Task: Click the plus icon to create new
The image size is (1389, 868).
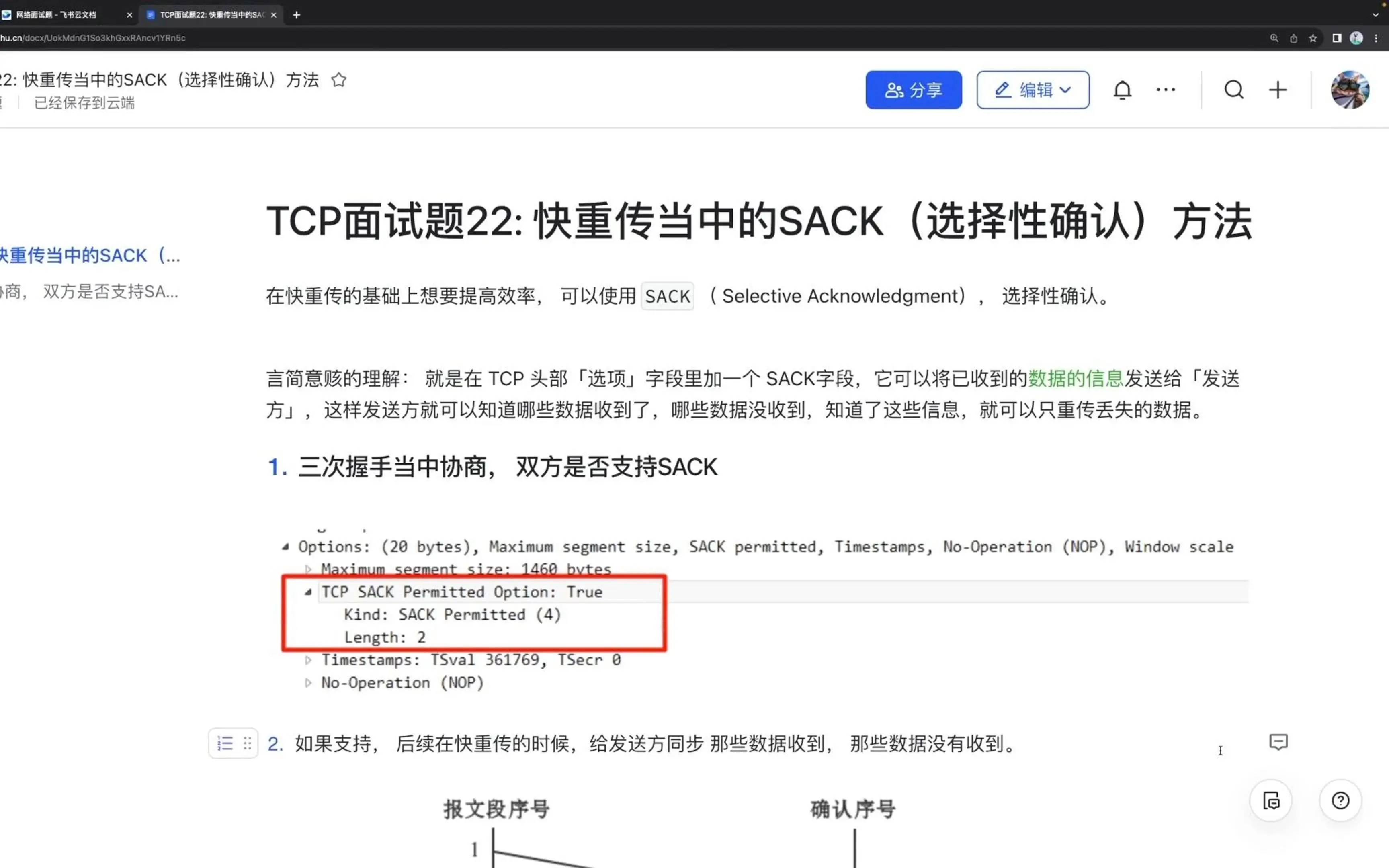Action: (1278, 90)
